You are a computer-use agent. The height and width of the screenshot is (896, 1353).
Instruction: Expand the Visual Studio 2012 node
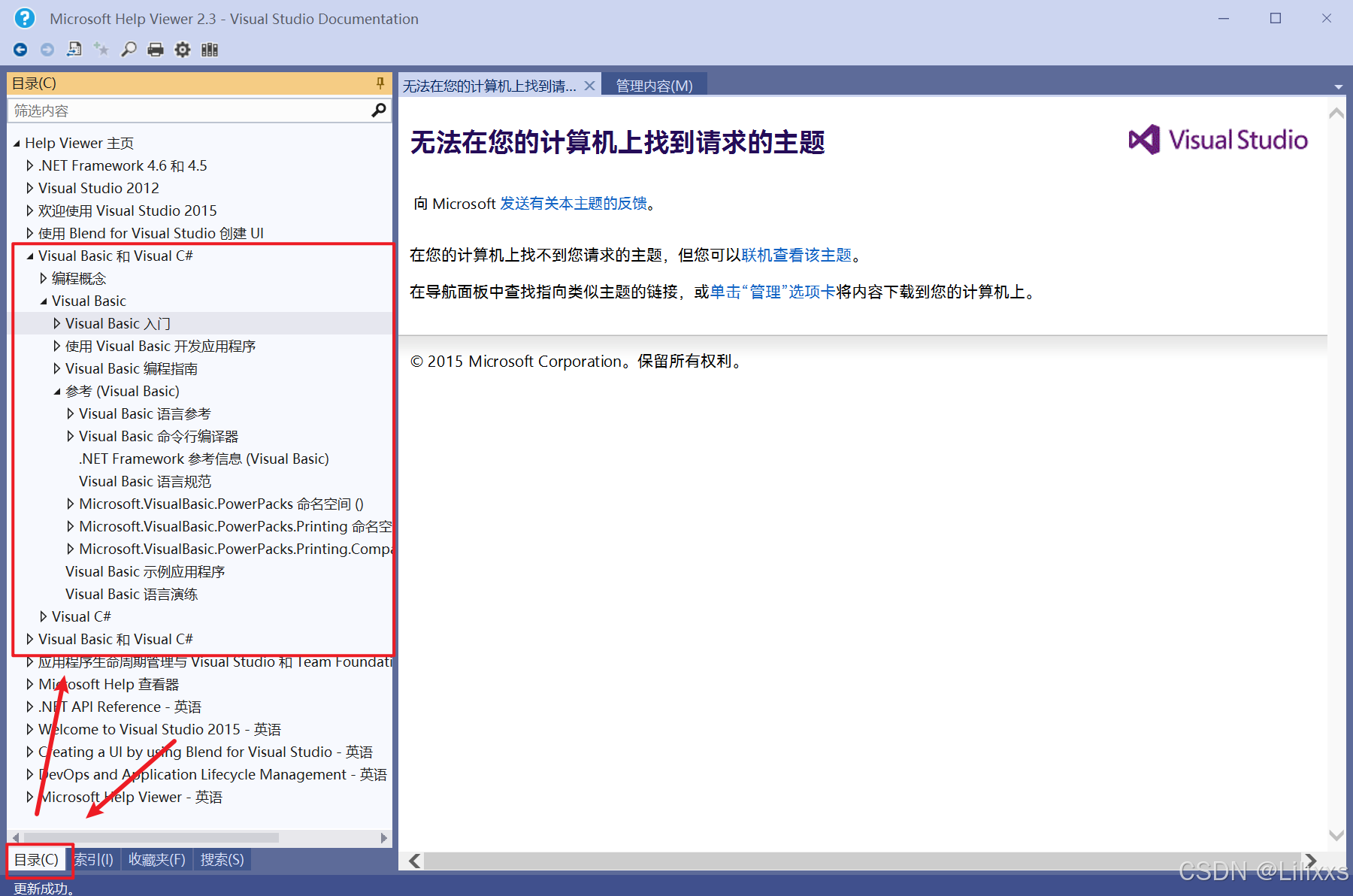click(x=30, y=188)
